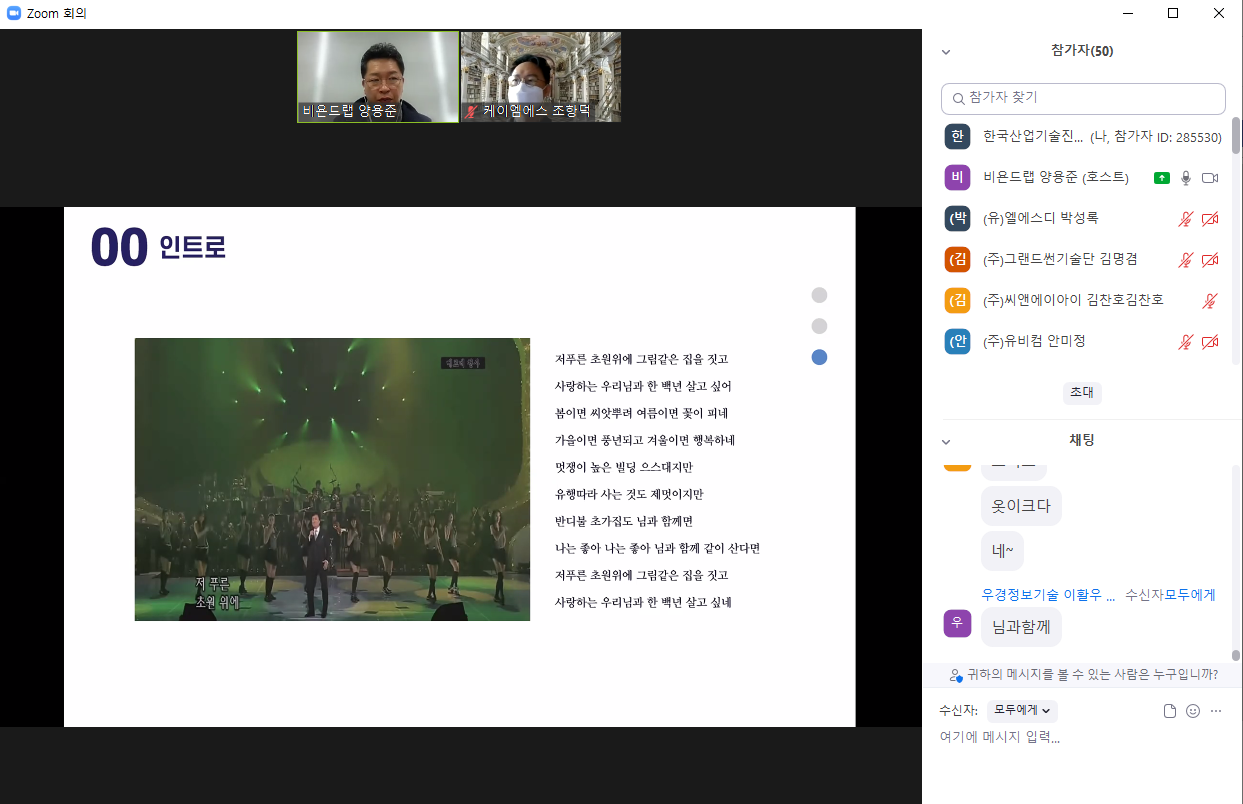Click muted mic icon on 케이엠에스 조항덕 video
The height and width of the screenshot is (804, 1243).
470,112
